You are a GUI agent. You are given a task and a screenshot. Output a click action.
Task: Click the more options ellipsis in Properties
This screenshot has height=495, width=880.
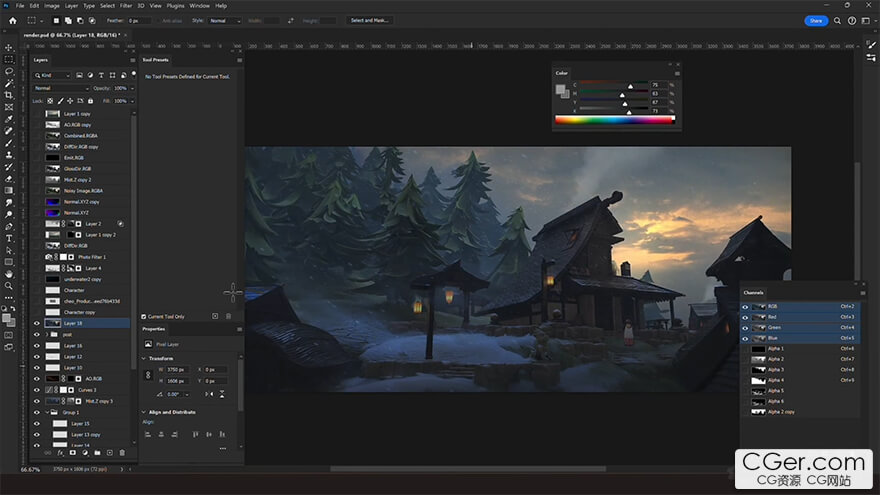pos(223,448)
